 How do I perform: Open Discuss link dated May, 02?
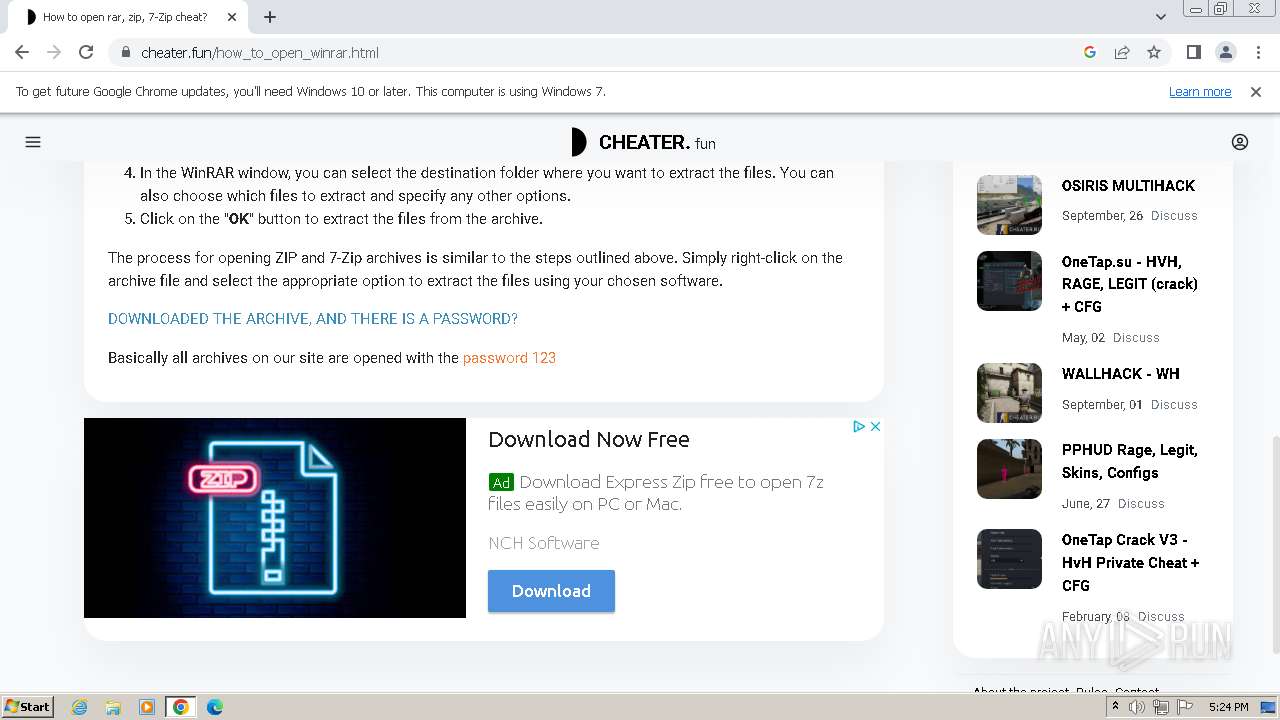tap(1136, 338)
